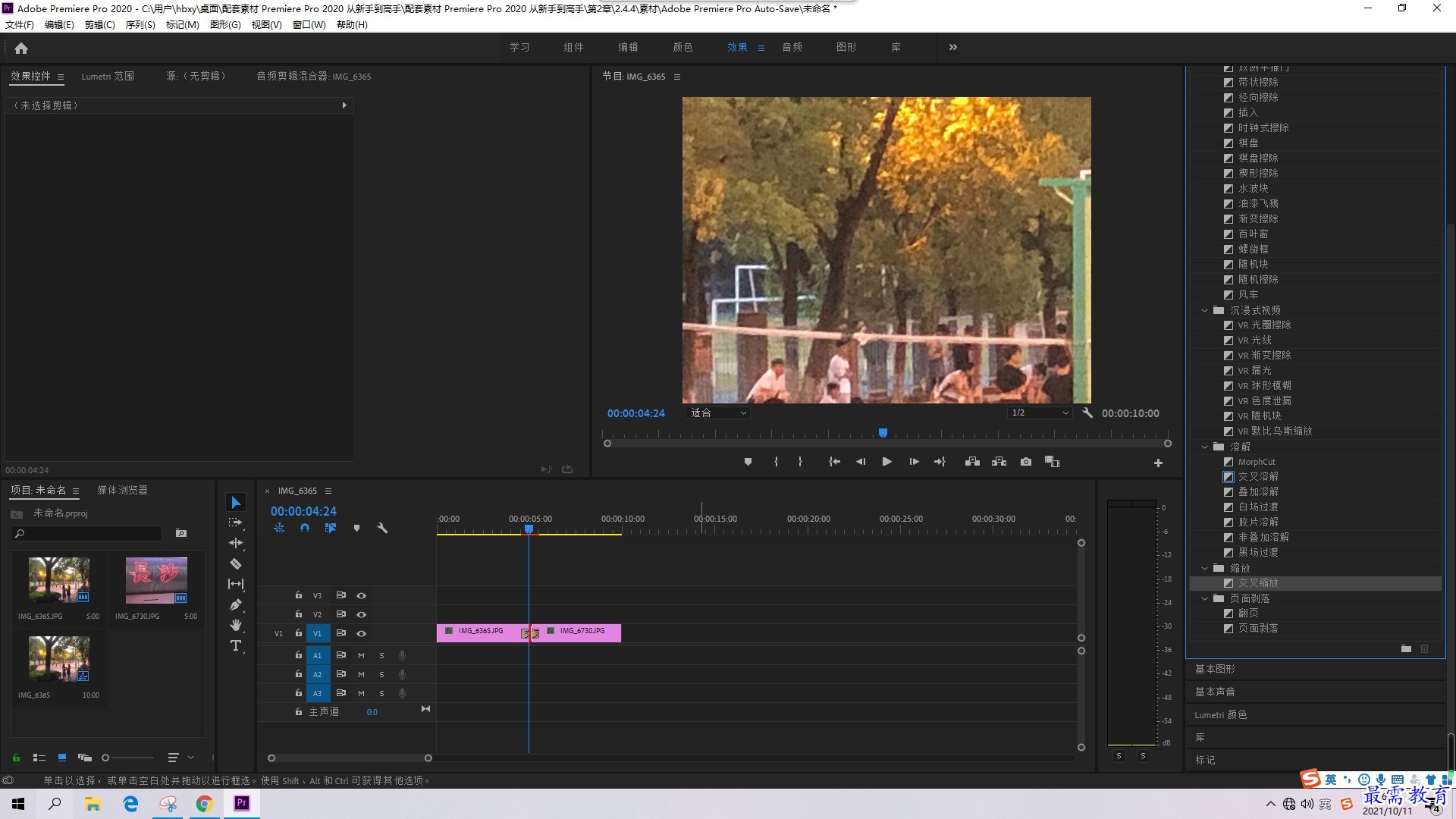Click Mark In button
Screen dimensions: 1456x819
[x=776, y=462]
